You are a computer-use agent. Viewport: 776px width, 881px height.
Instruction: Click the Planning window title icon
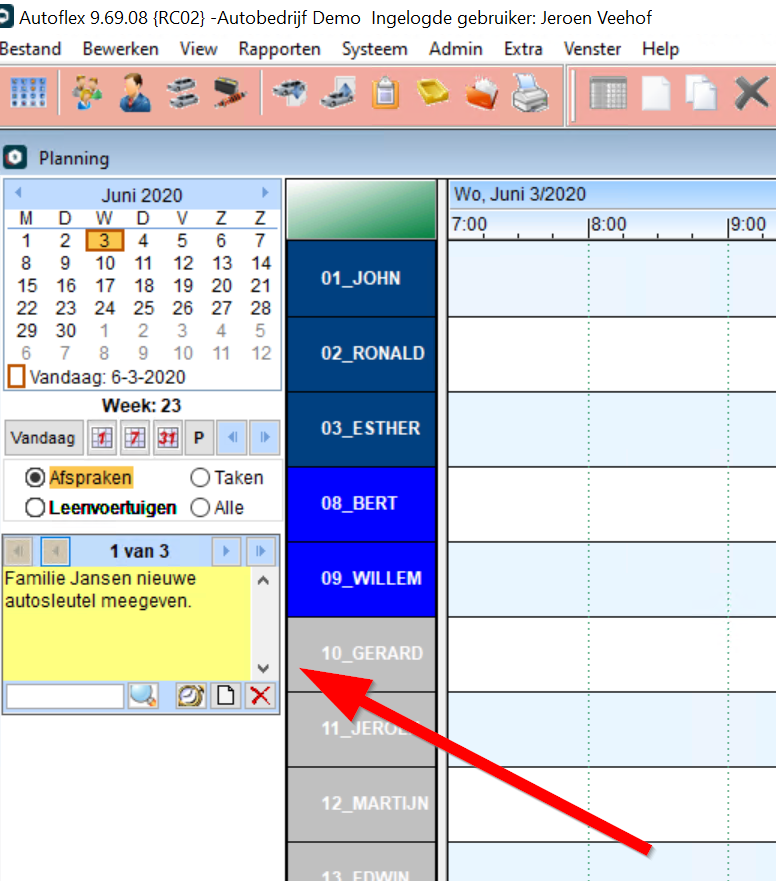click(15, 157)
